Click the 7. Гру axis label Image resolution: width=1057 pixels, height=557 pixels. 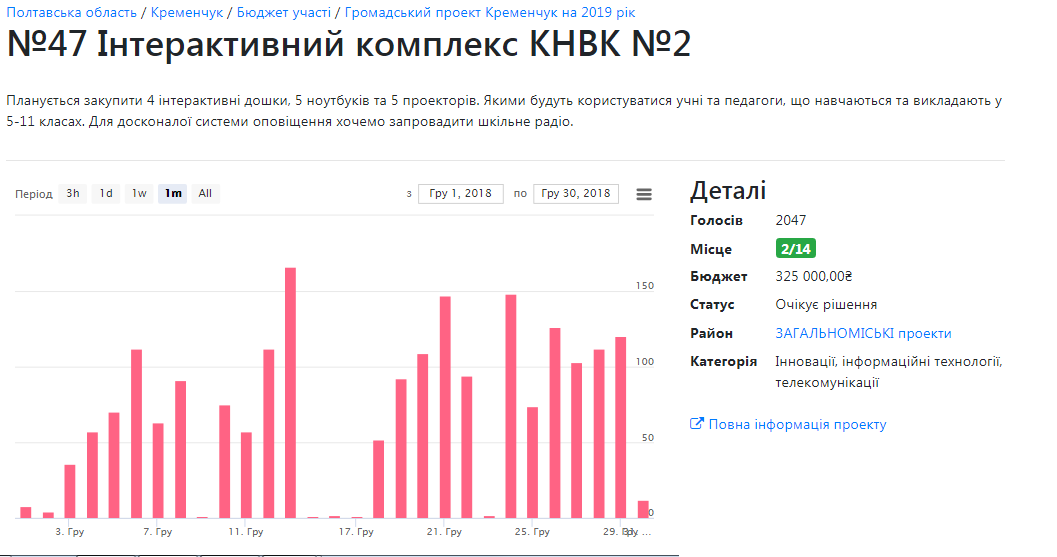157,532
